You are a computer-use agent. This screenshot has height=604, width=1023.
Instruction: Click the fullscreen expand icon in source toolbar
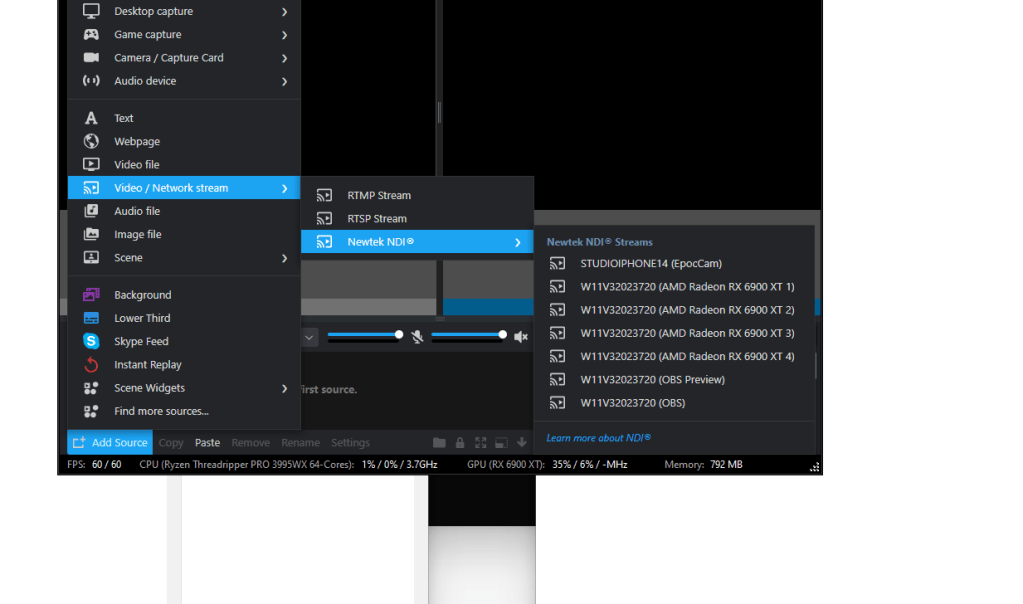tap(481, 443)
